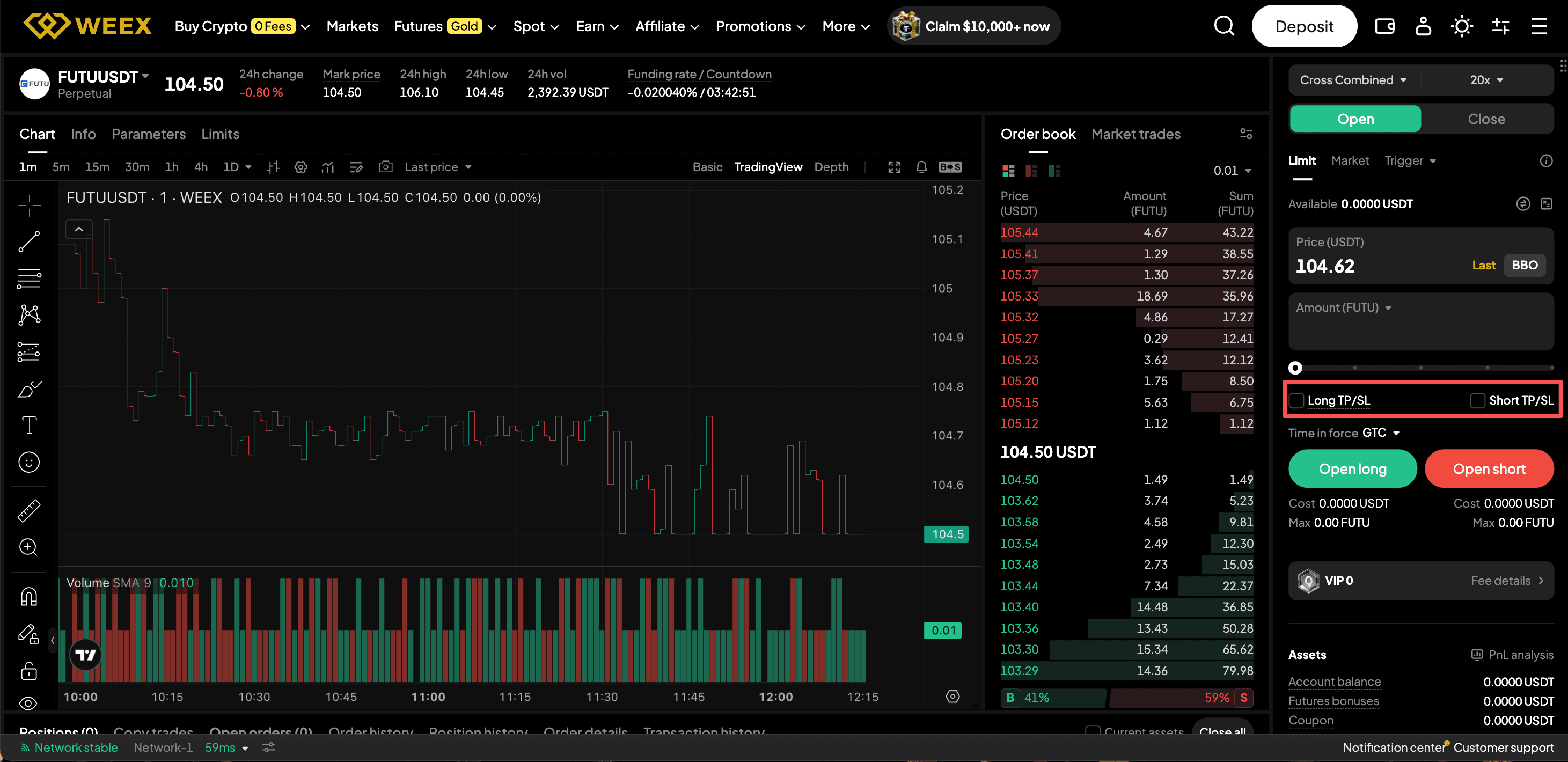Check the Current assets checkbox
This screenshot has width=1568, height=762.
click(x=1093, y=730)
